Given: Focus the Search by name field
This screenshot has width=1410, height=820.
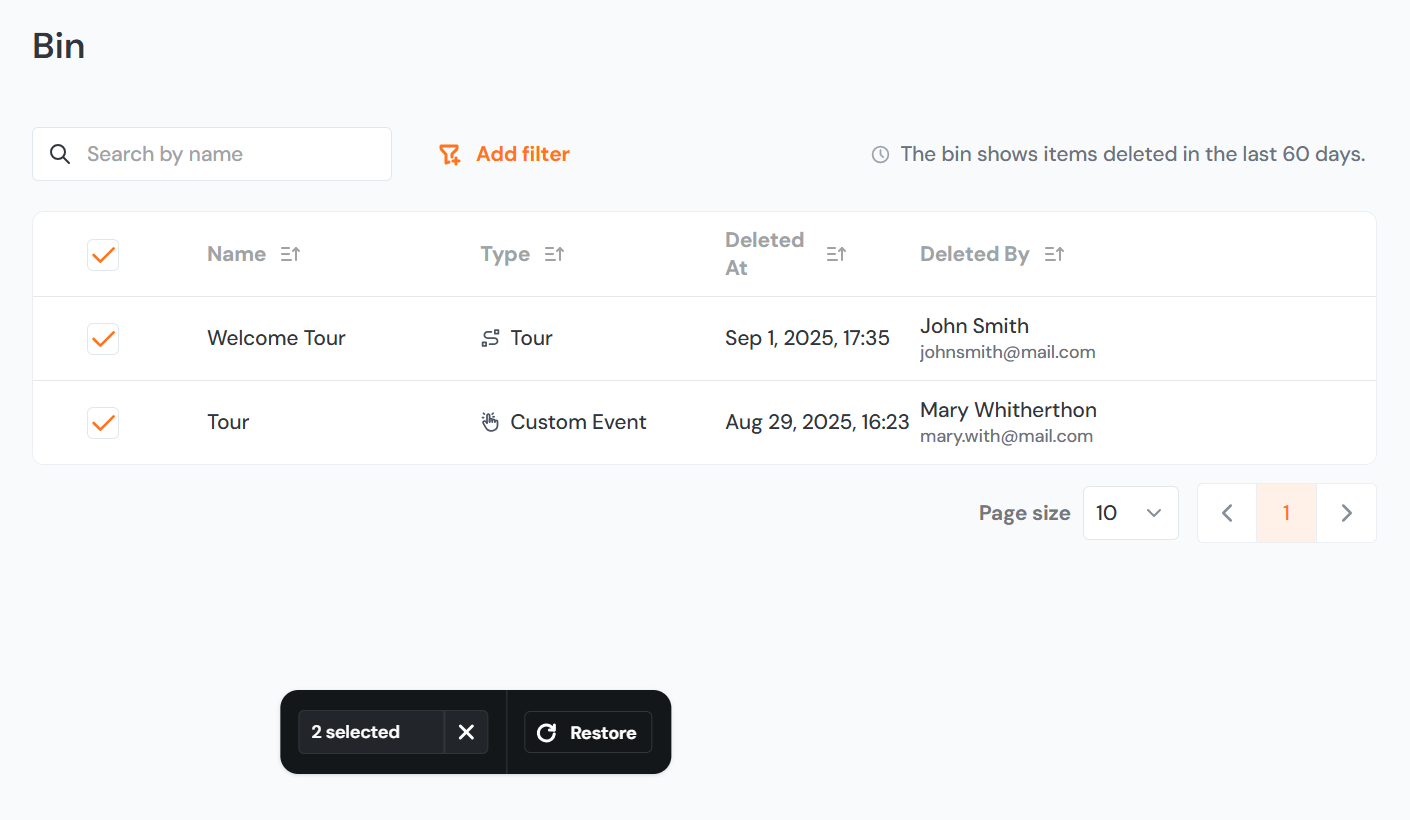Looking at the screenshot, I should 212,154.
